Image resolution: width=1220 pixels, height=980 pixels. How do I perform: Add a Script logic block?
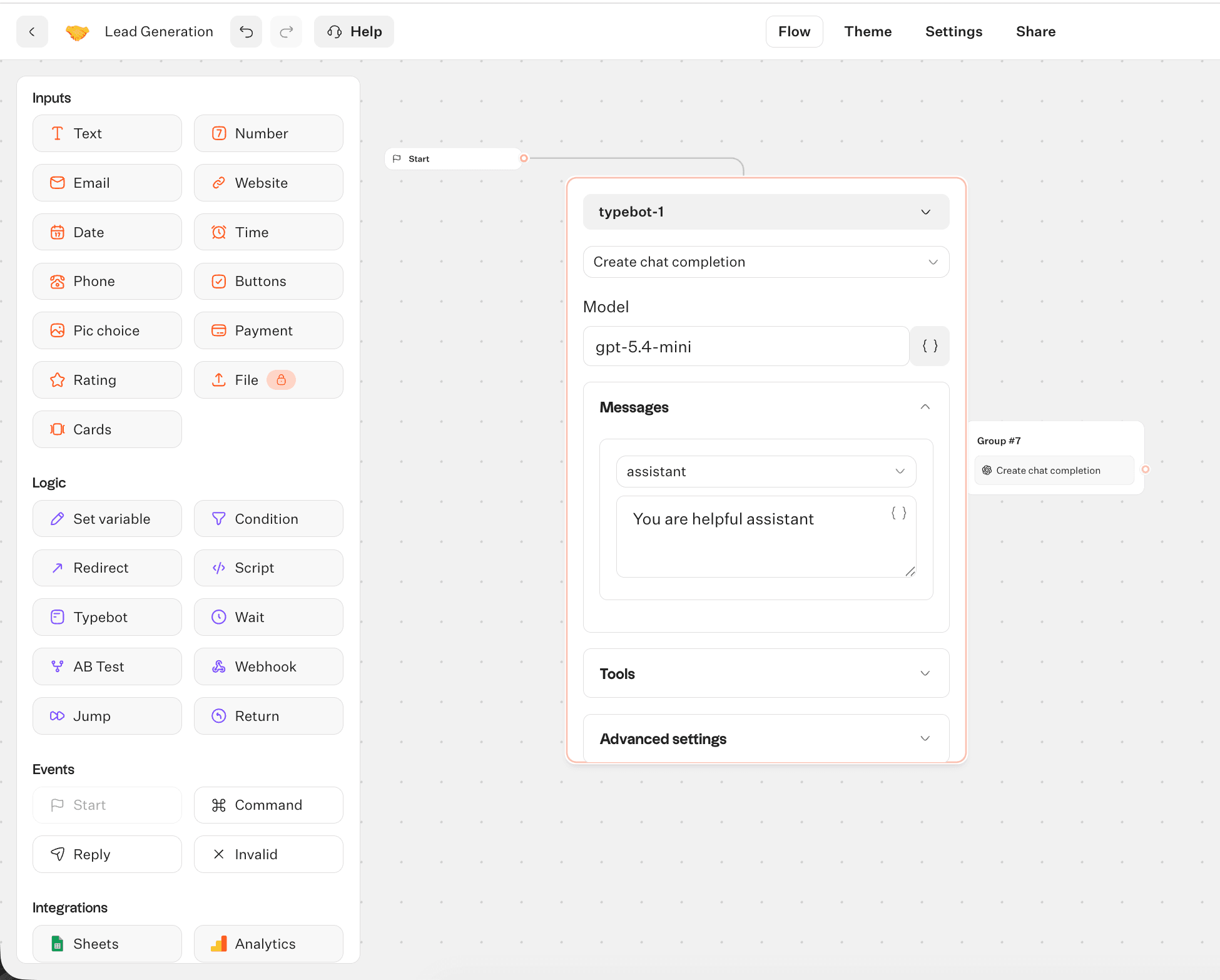(x=268, y=568)
